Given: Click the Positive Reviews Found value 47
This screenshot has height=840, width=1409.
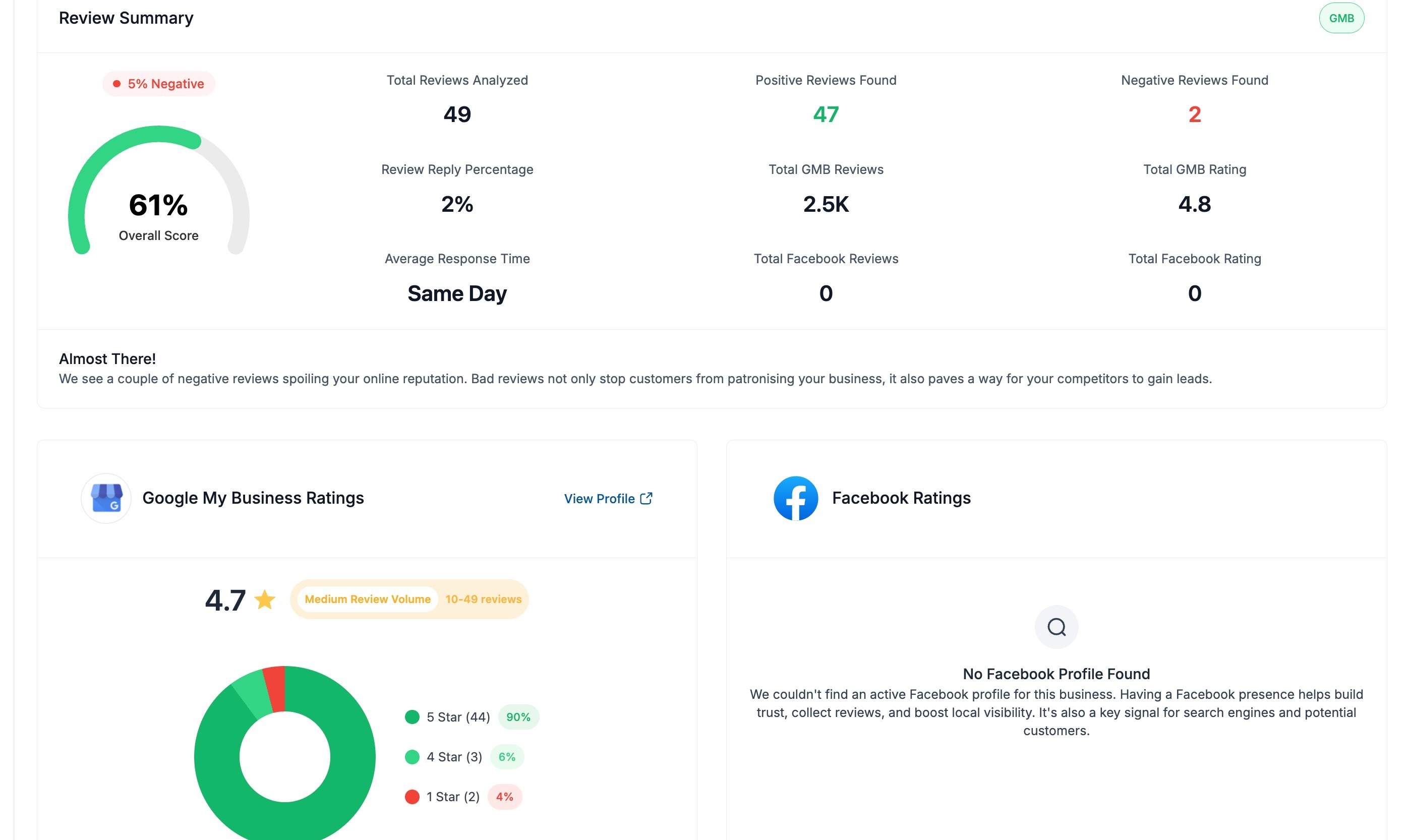Looking at the screenshot, I should pos(826,115).
